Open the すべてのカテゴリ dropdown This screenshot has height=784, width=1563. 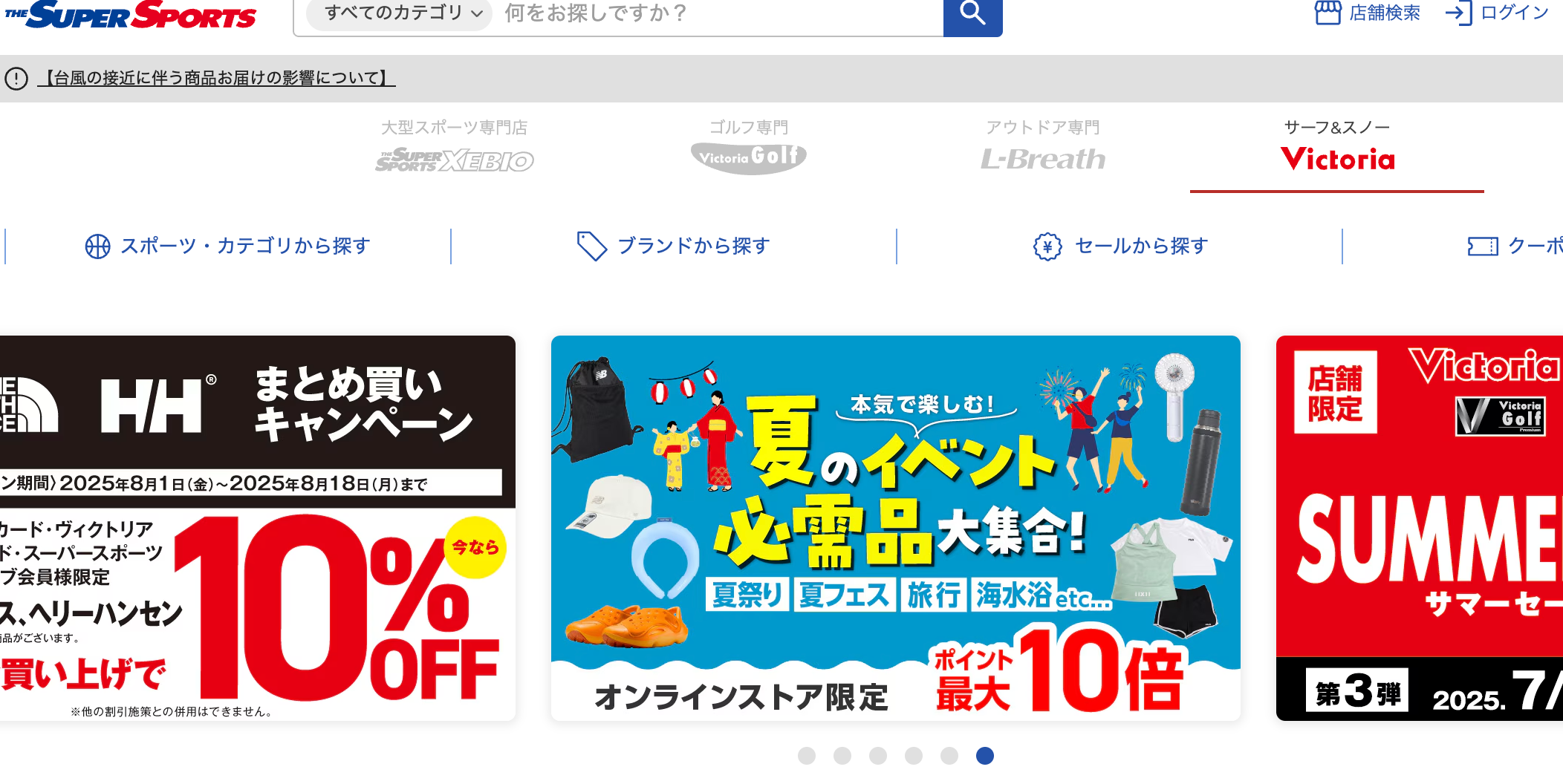coord(400,13)
